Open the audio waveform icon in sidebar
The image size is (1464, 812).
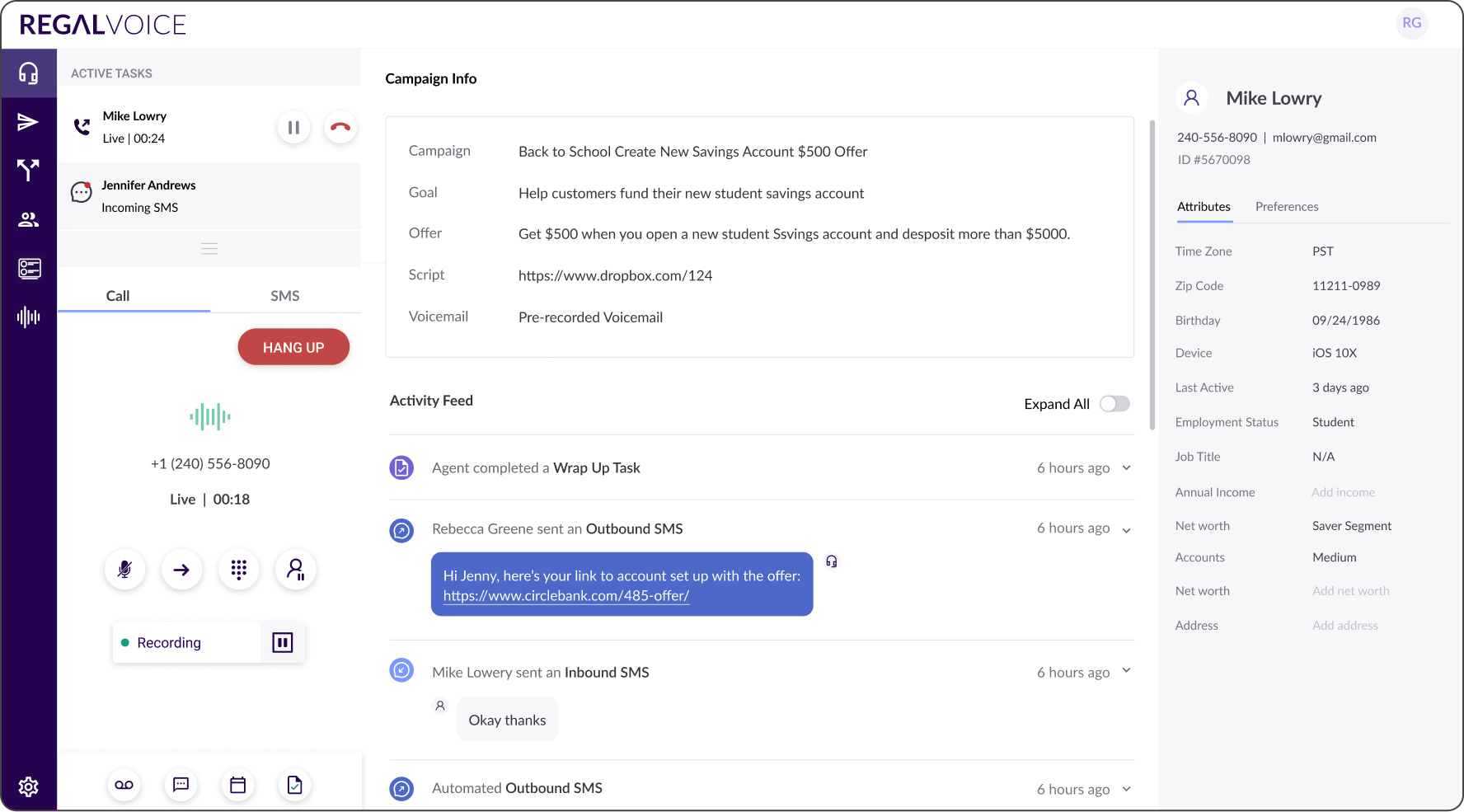tap(29, 317)
